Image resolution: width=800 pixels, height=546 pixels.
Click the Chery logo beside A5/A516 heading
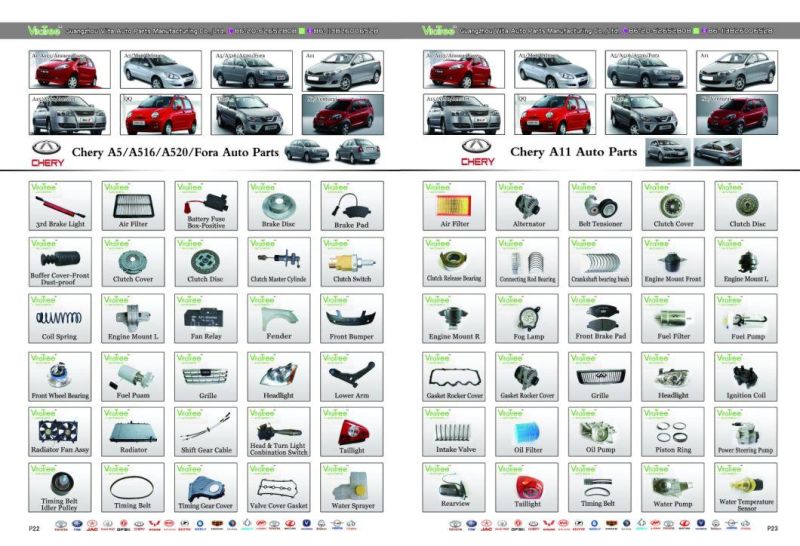pyautogui.click(x=47, y=153)
